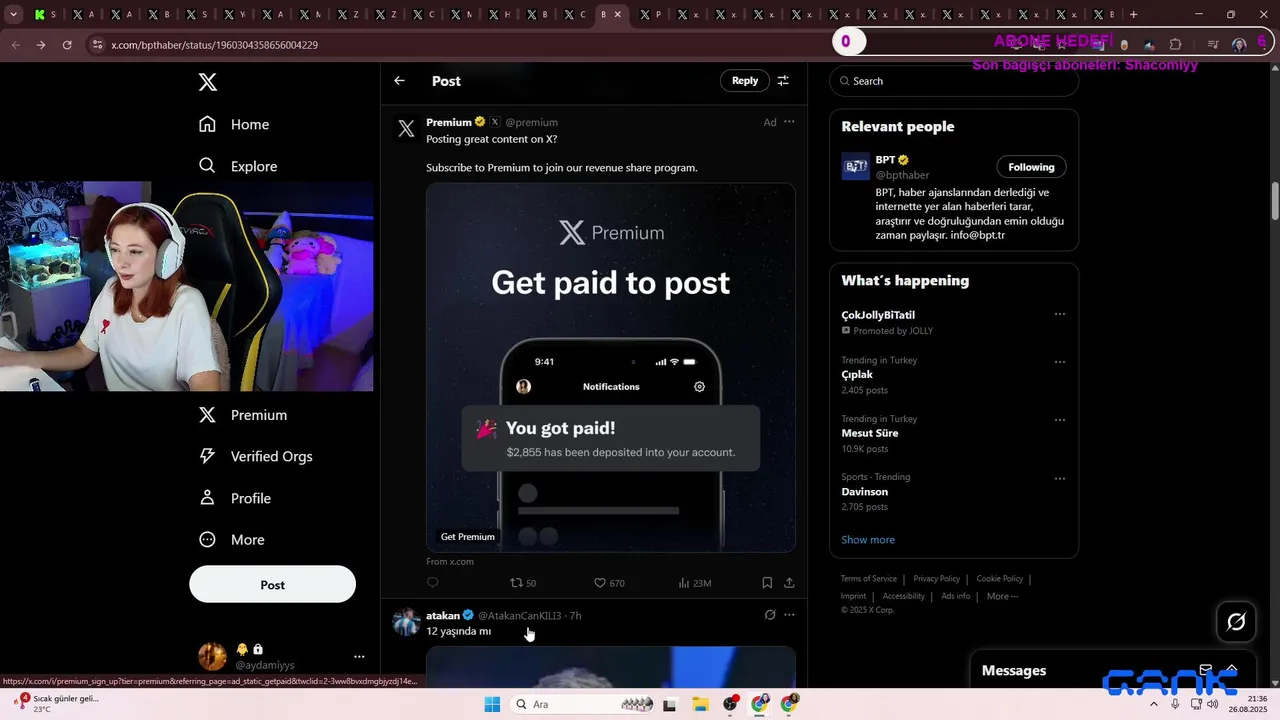Click the Explore magnifier icon in sidebar
Image resolution: width=1280 pixels, height=720 pixels.
[x=207, y=166]
